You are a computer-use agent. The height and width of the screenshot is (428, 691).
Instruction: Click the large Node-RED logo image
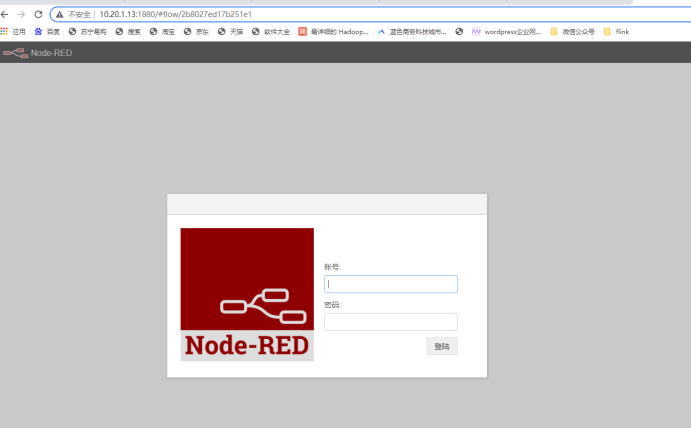click(247, 294)
